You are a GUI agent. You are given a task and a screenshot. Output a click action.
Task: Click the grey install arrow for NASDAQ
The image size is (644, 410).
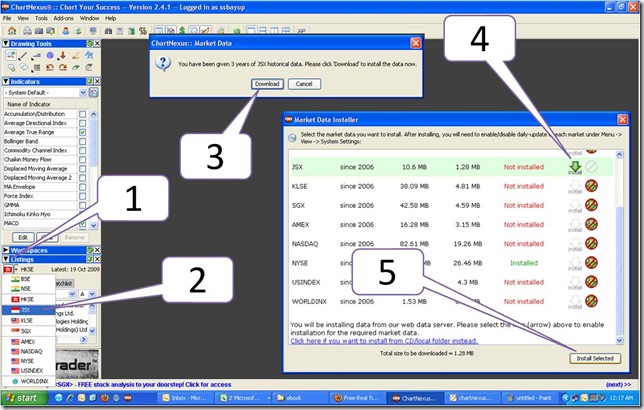[575, 244]
